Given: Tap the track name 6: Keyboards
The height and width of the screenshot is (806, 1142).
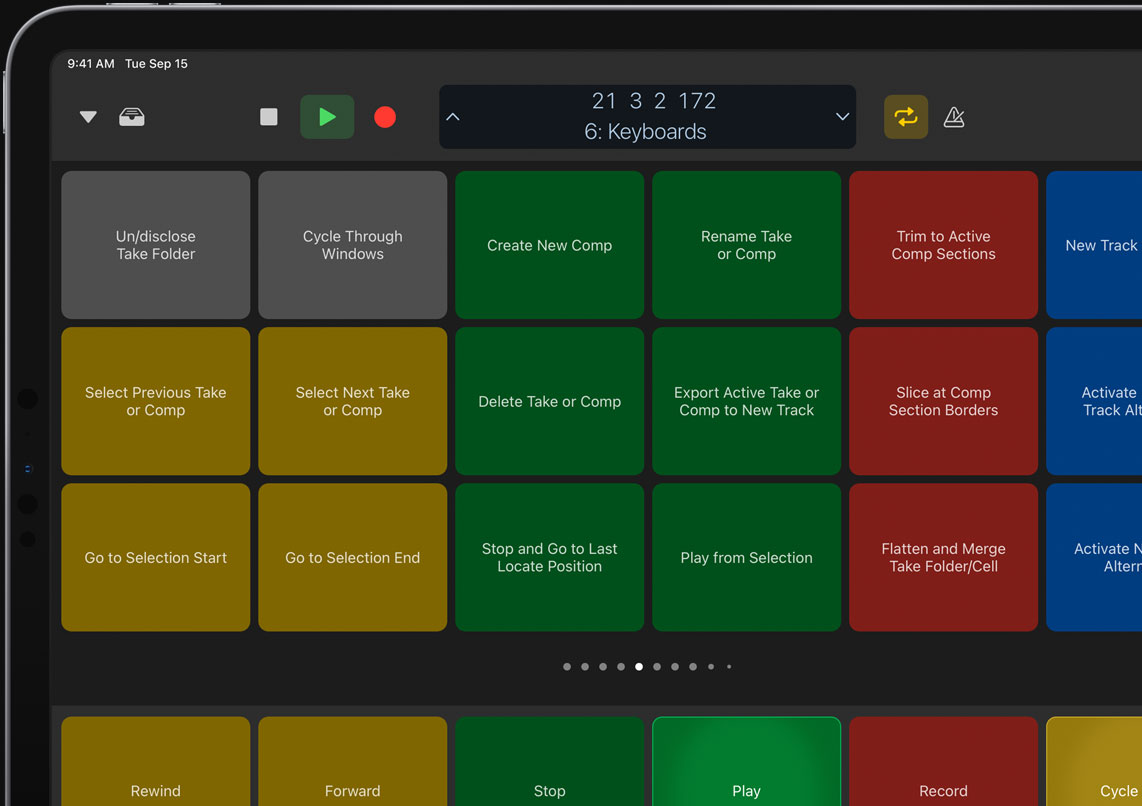Looking at the screenshot, I should pos(645,132).
